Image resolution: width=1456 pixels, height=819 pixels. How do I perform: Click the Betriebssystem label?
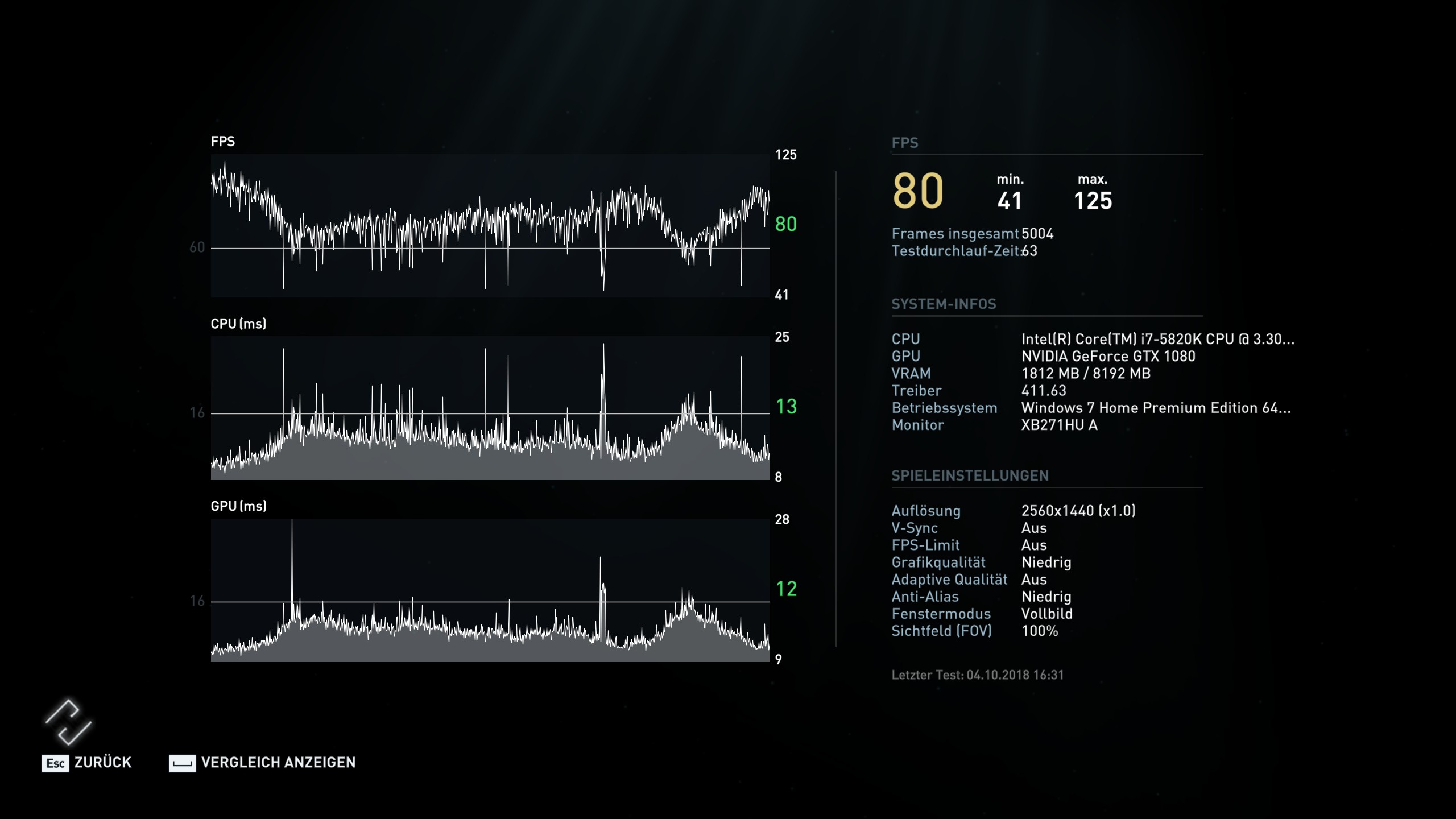(944, 408)
